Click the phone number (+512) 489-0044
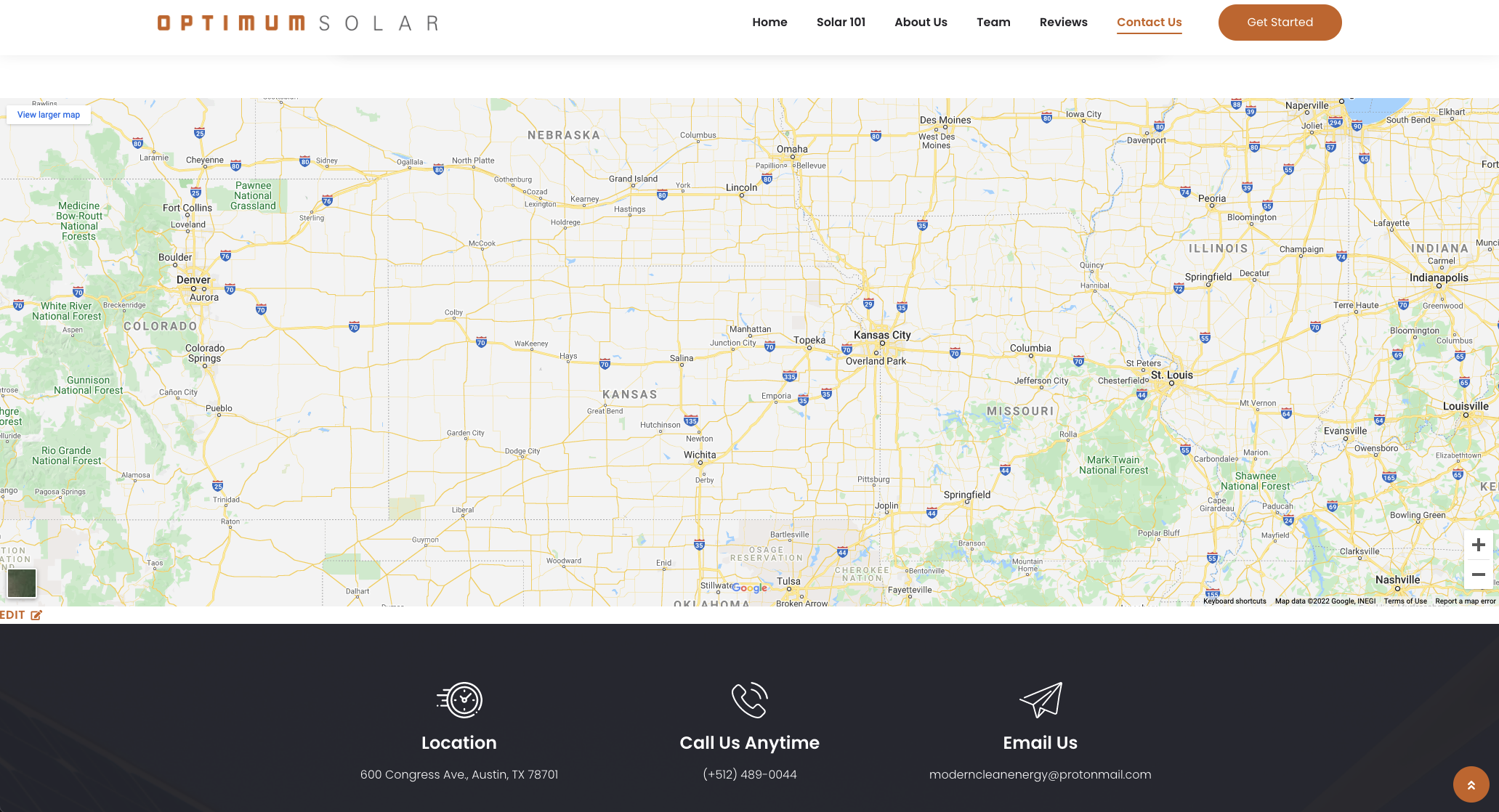Viewport: 1499px width, 812px height. point(750,775)
